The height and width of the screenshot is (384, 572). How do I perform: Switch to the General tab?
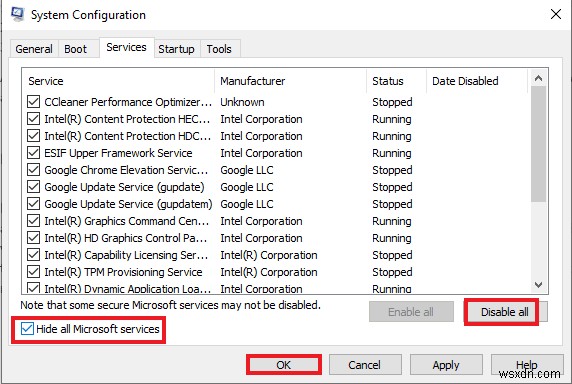[34, 49]
